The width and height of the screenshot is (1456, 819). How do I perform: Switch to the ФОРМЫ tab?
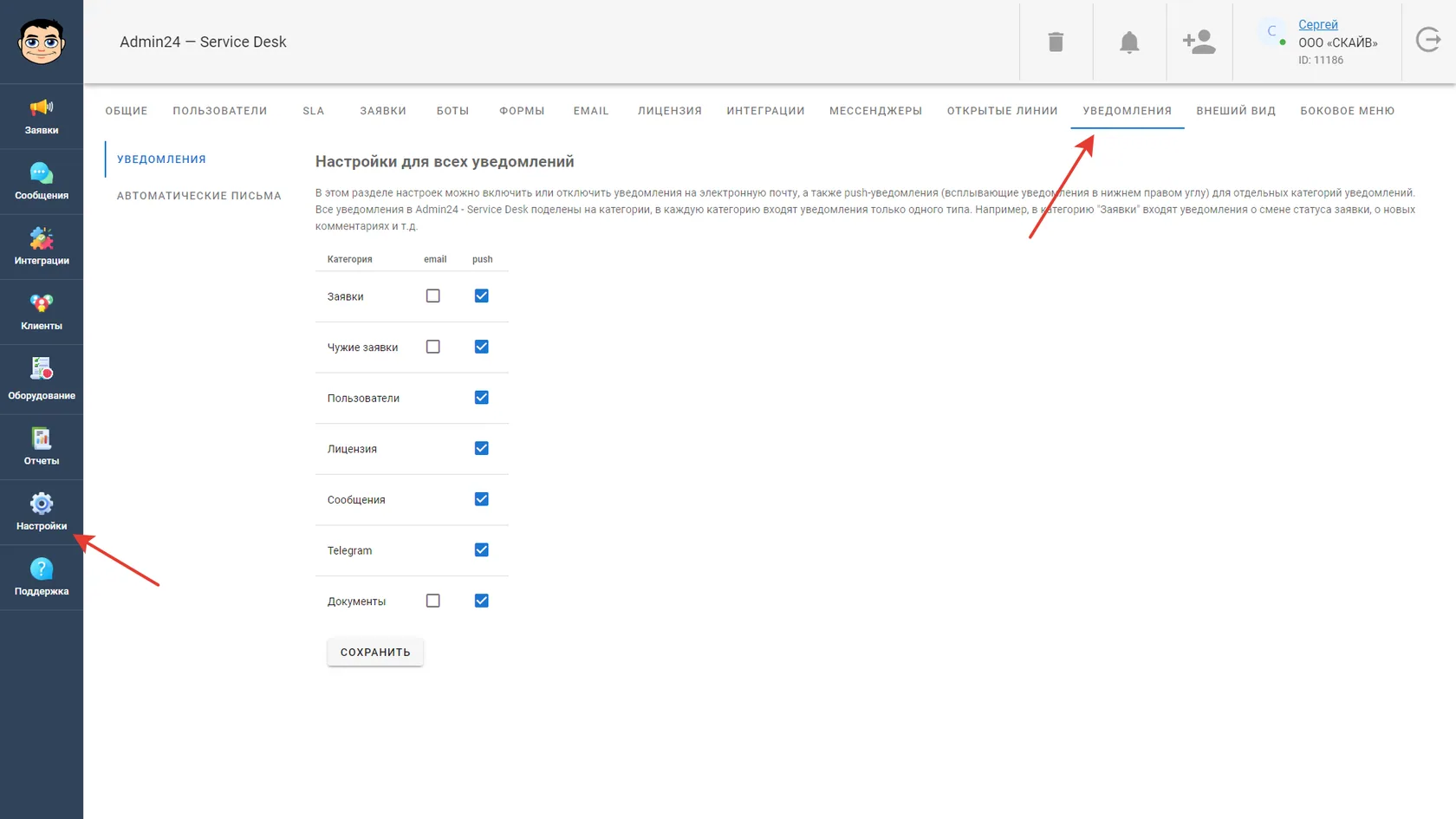(x=522, y=111)
